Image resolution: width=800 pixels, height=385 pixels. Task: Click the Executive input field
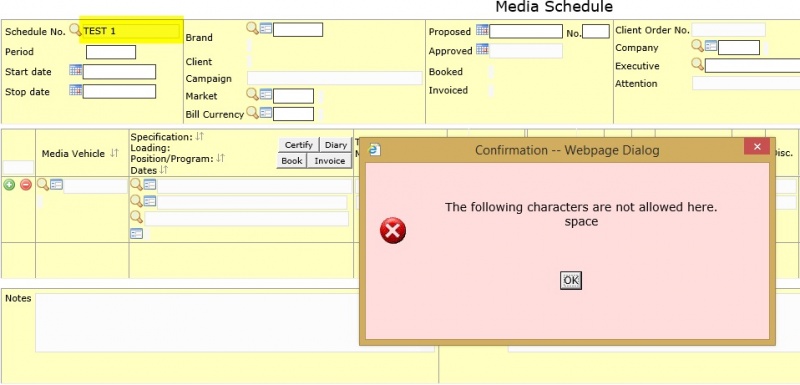point(753,65)
